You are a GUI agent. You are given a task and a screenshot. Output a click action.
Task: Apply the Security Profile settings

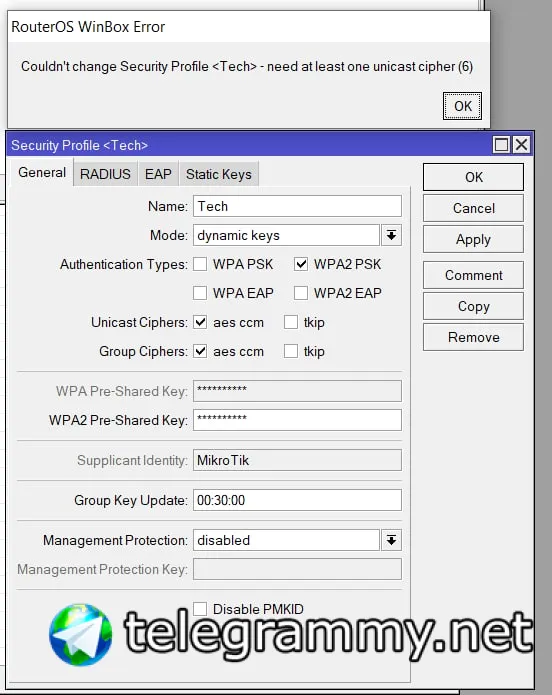tap(473, 239)
